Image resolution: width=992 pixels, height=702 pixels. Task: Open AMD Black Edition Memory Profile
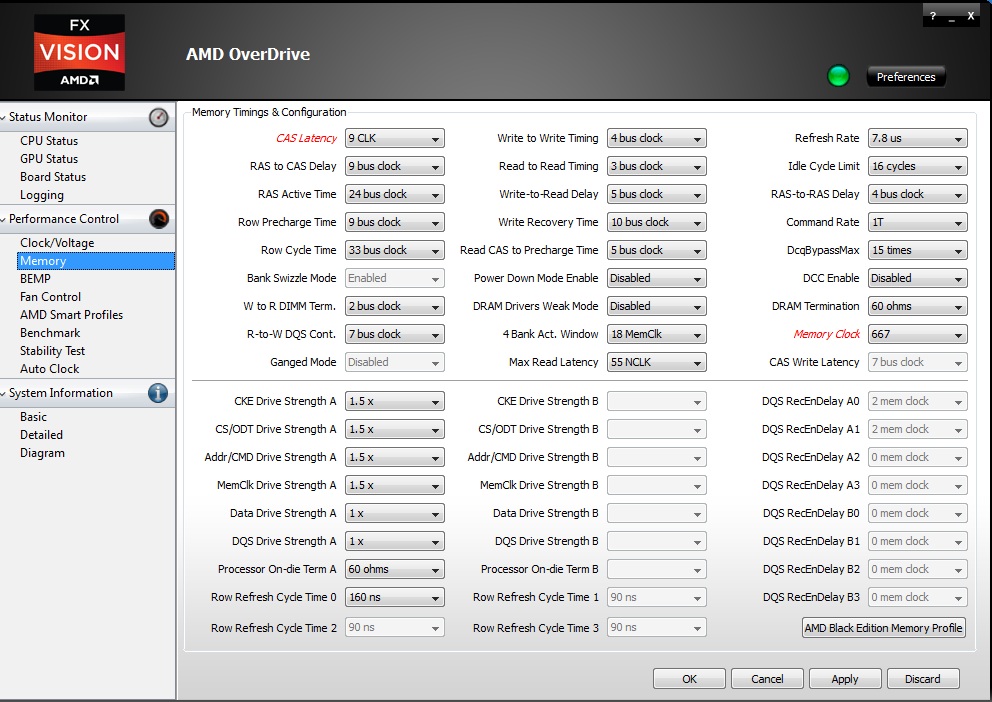[x=884, y=628]
